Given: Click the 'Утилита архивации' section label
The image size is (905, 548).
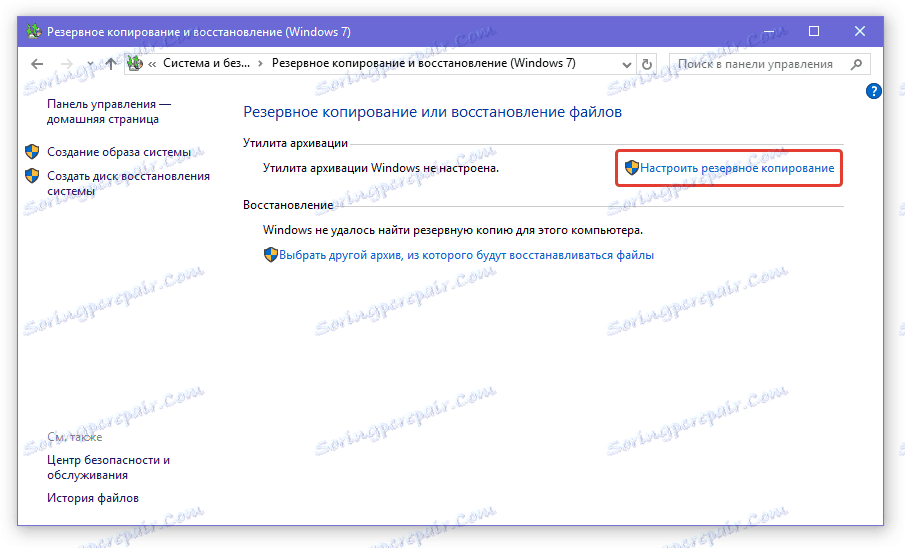Looking at the screenshot, I should click(296, 143).
